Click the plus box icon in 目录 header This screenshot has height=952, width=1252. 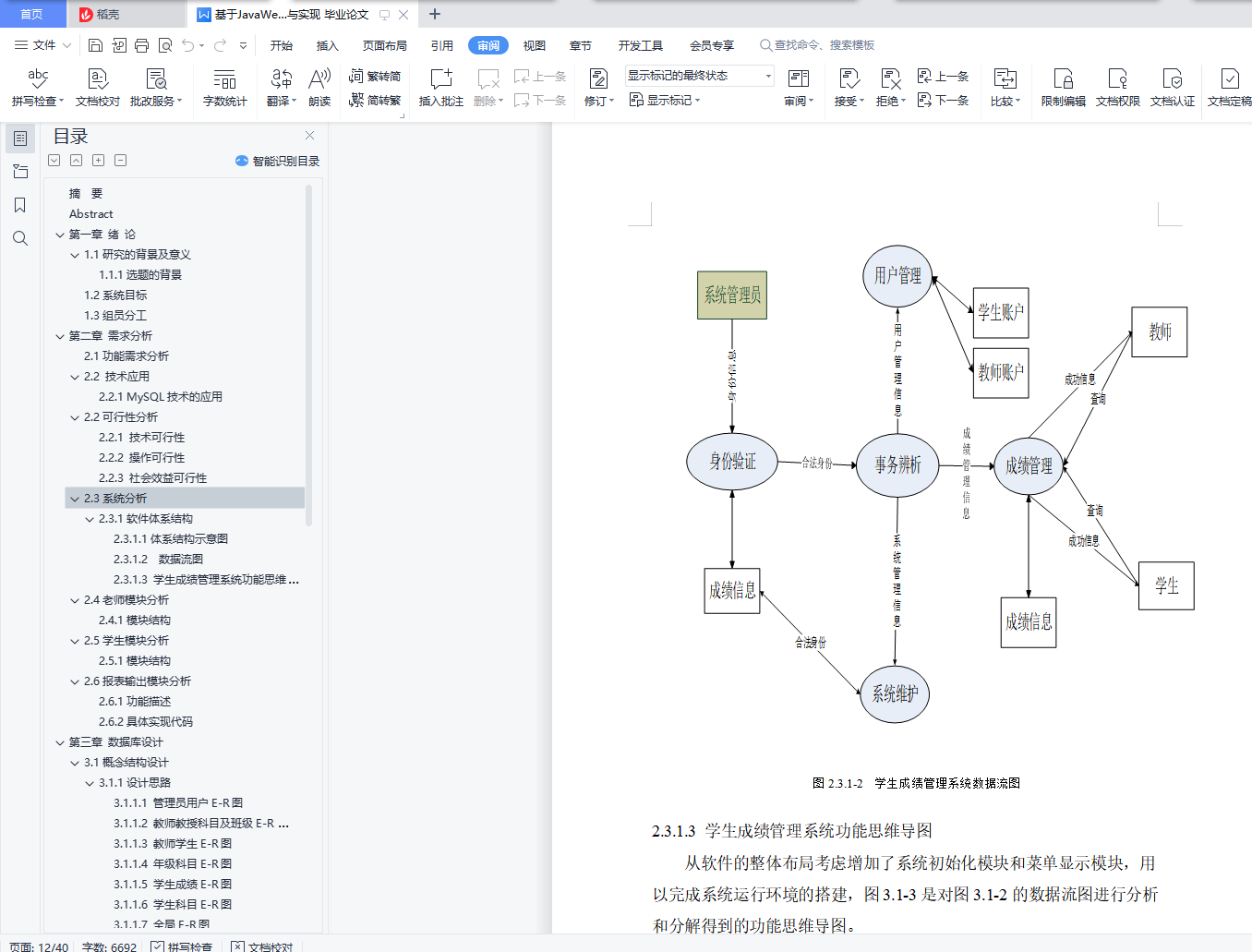(99, 161)
